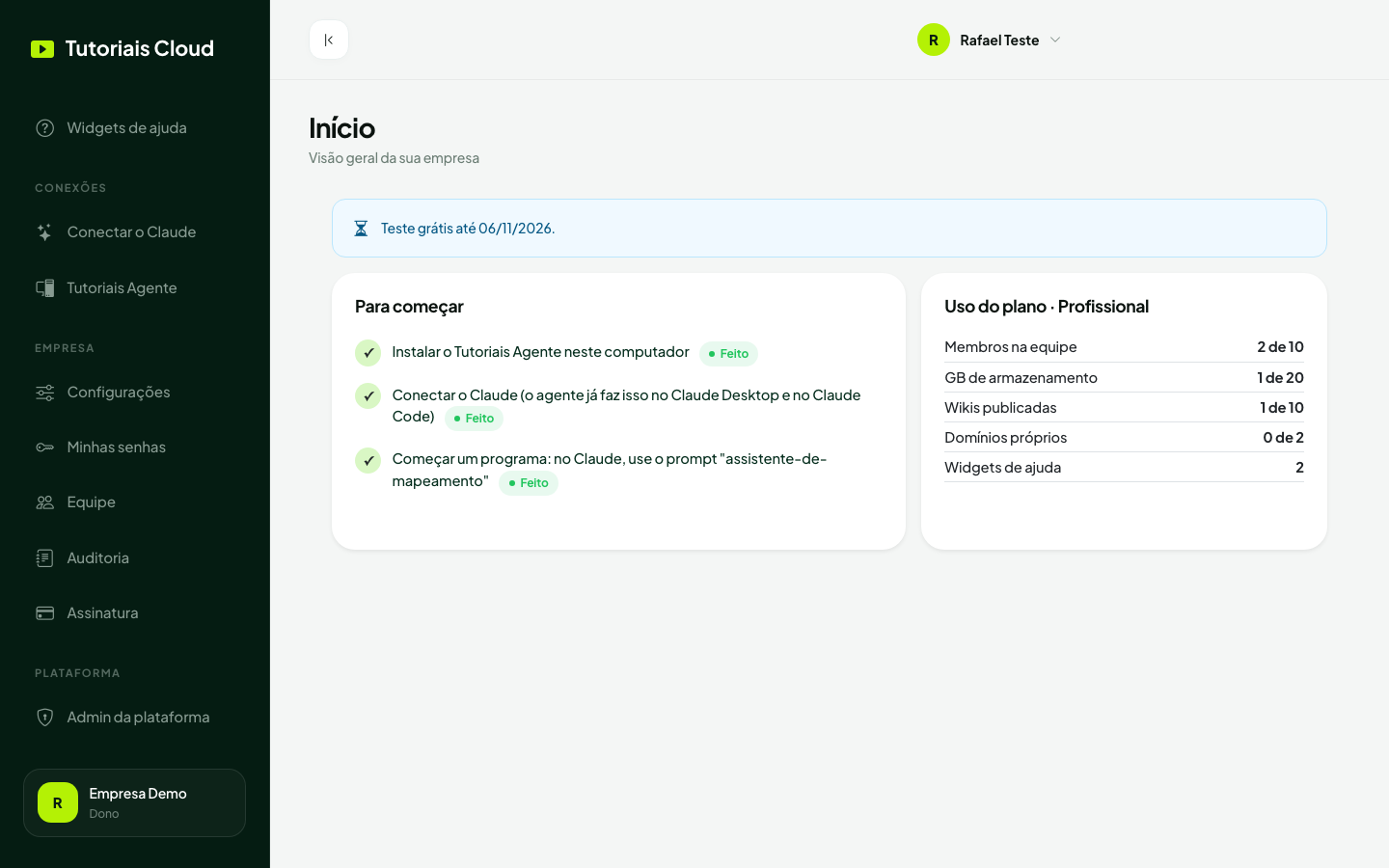Click the Teste grátis até 06/11/2026 banner
1389x868 pixels.
pos(830,229)
